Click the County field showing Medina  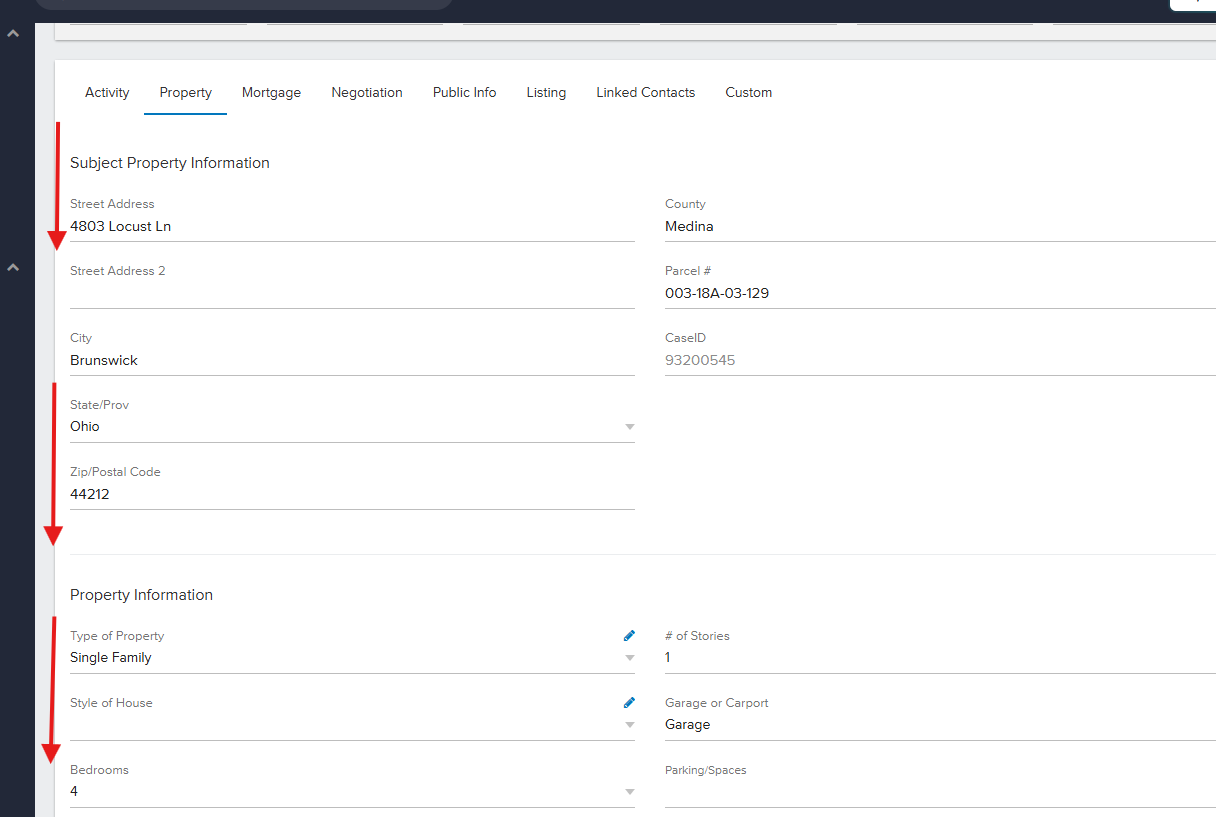[938, 227]
